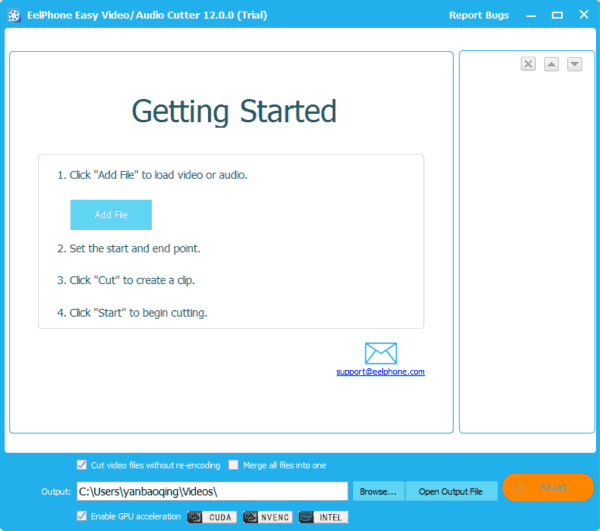
Task: Click Open Output File button
Action: pyautogui.click(x=451, y=492)
